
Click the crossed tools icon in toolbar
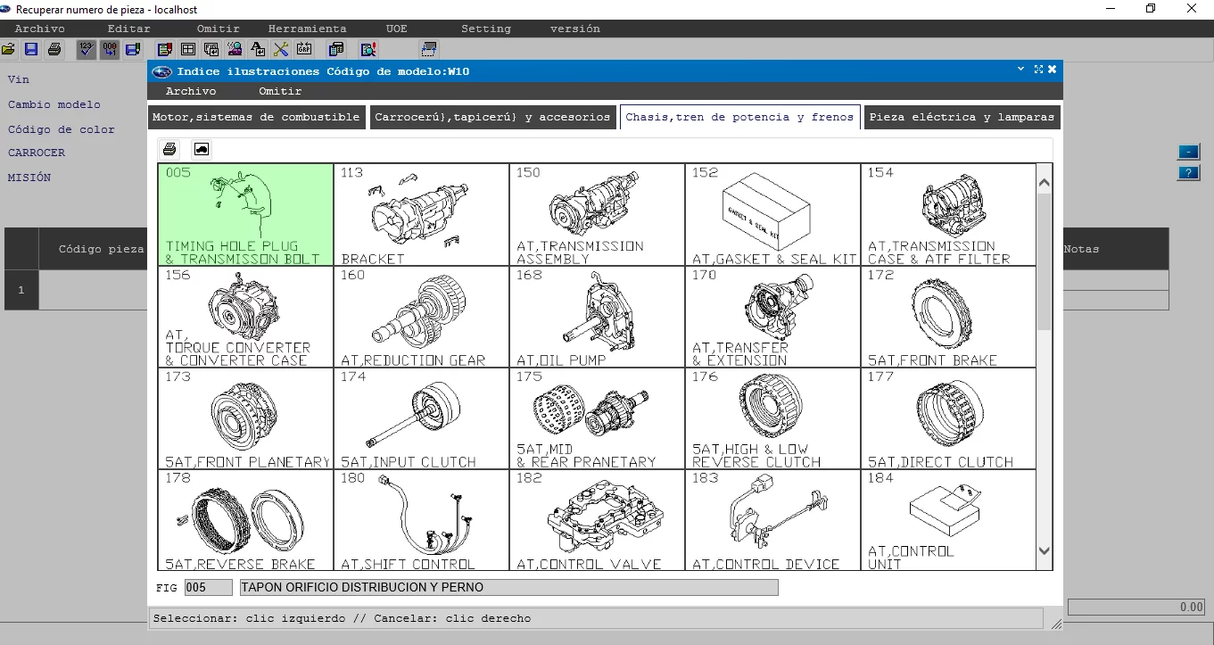pyautogui.click(x=281, y=49)
